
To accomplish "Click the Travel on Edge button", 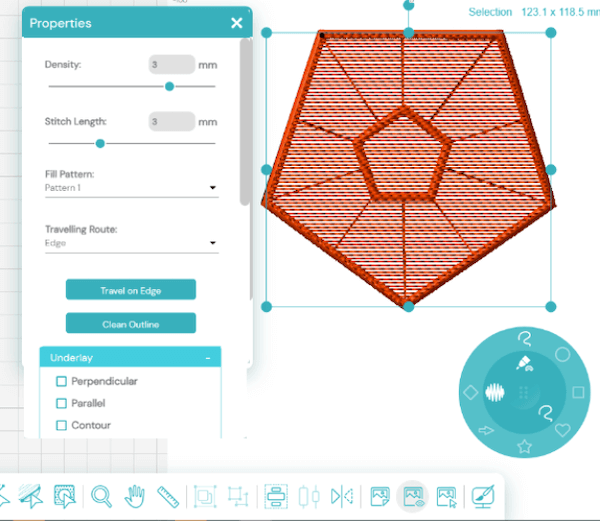I will tap(131, 290).
